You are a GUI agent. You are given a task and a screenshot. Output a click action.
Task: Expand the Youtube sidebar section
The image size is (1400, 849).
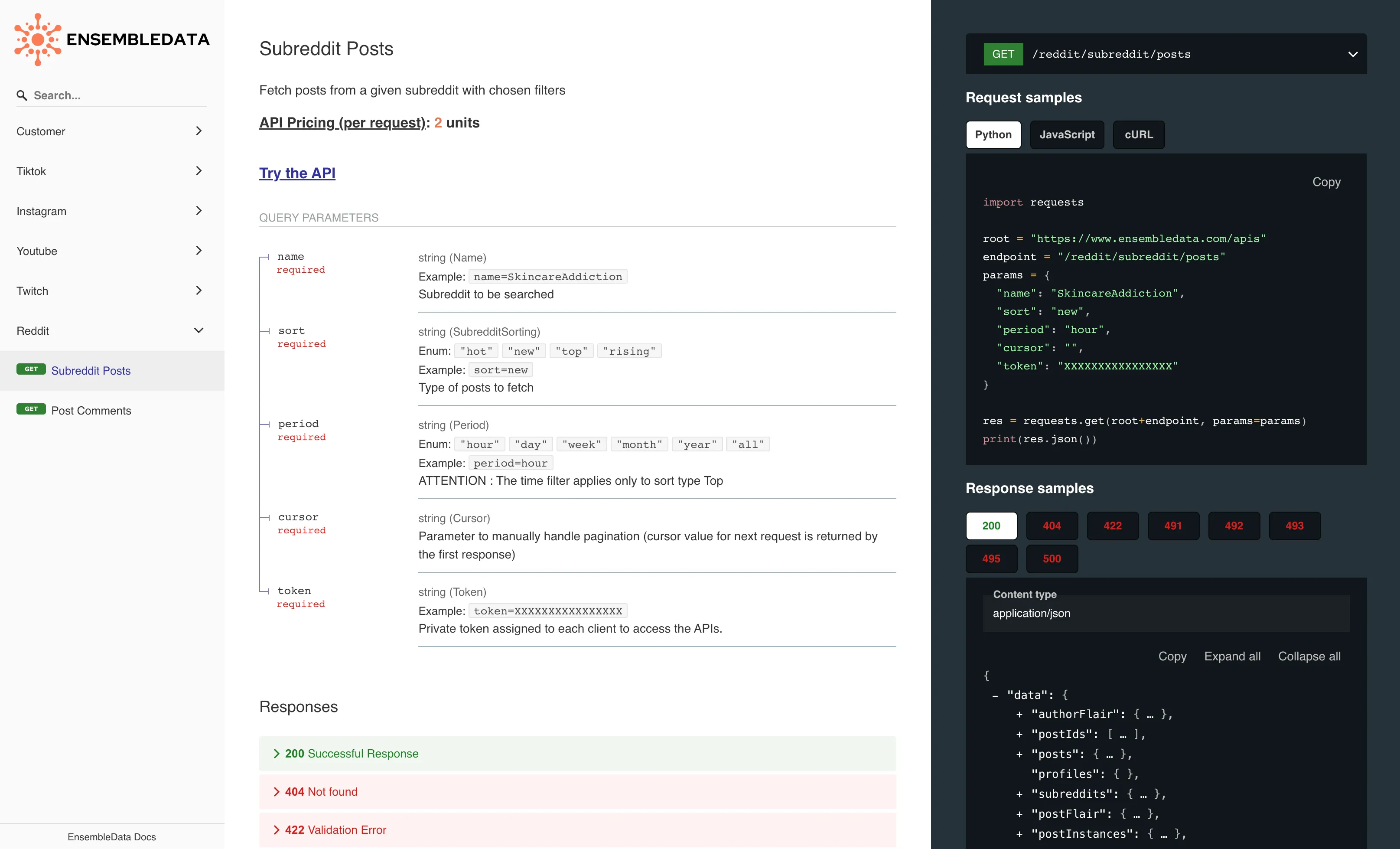[112, 251]
